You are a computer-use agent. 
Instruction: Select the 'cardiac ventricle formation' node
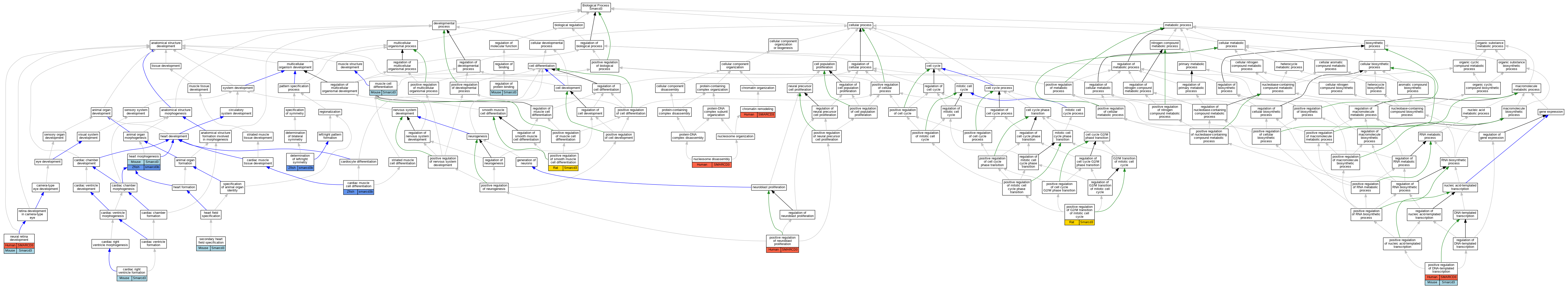pyautogui.click(x=153, y=243)
